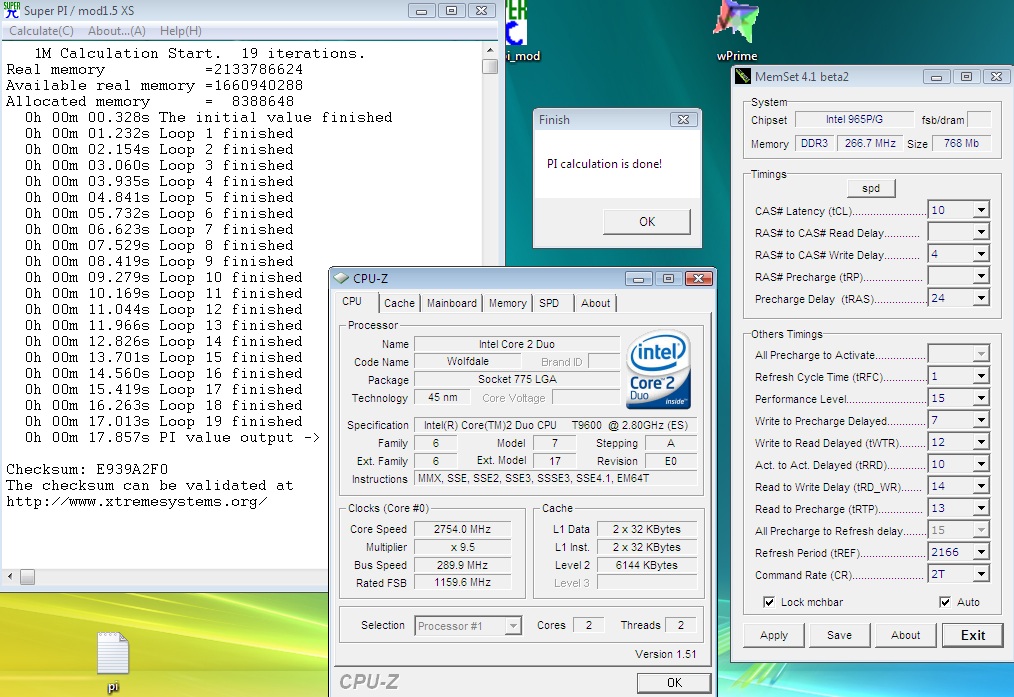Click the Rated FSB 1159.6 MHz value

coord(462,583)
